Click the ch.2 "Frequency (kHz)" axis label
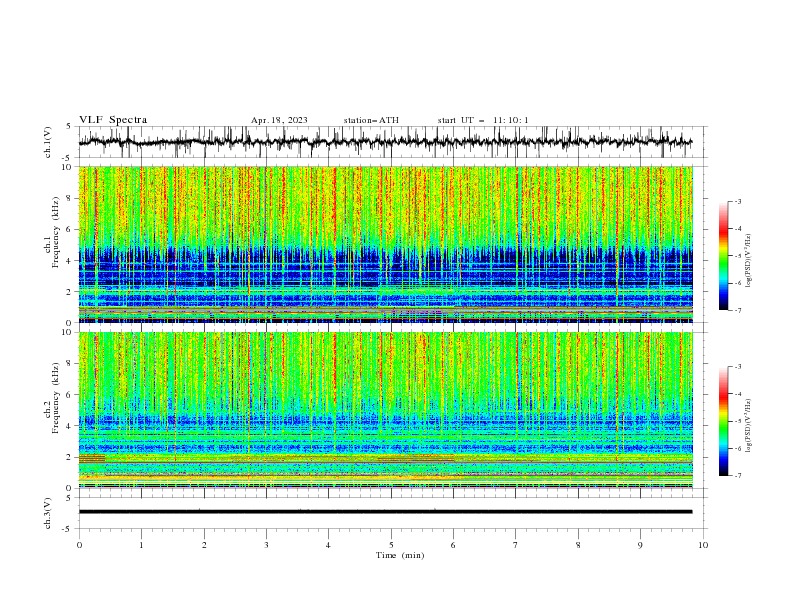Viewport: 792px width, 612px height. [x=56, y=398]
